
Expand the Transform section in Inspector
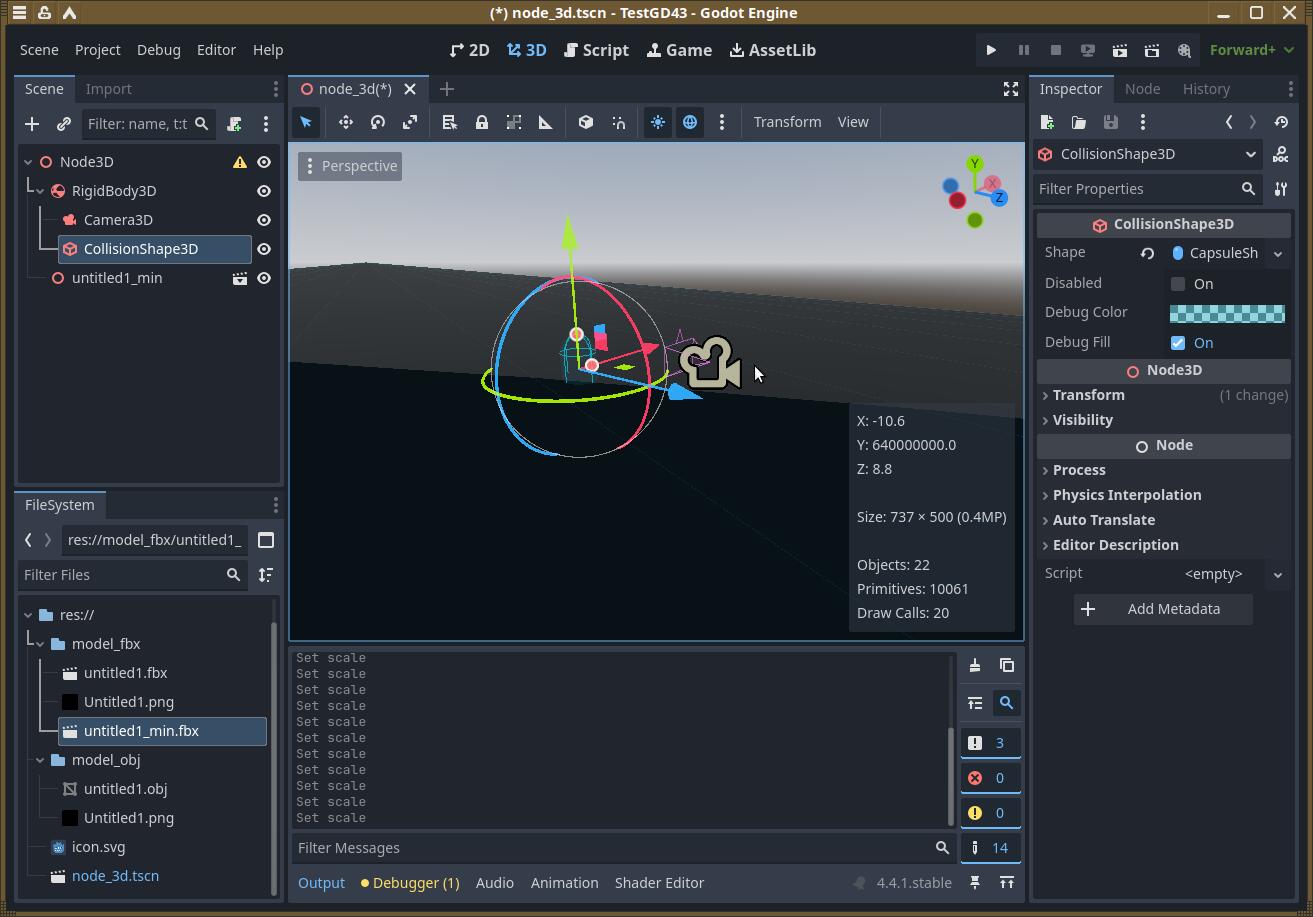[x=1088, y=395]
